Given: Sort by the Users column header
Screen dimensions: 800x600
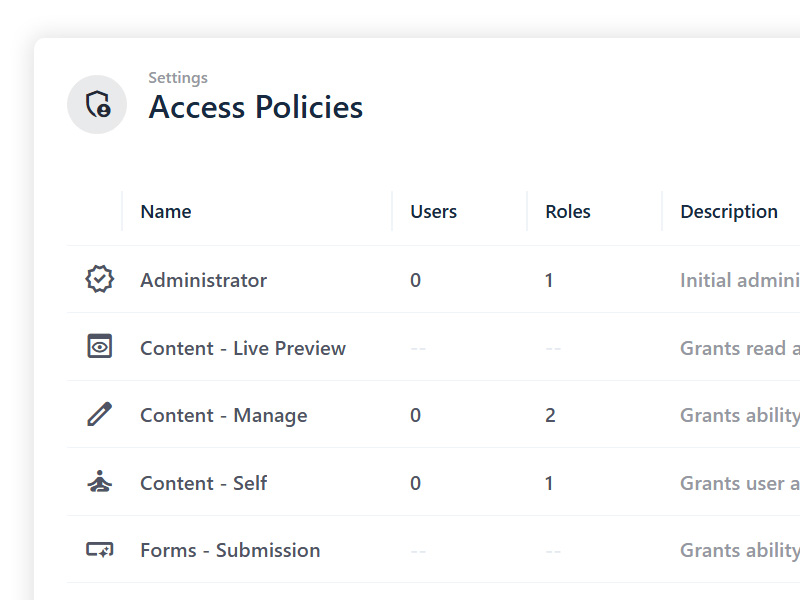Looking at the screenshot, I should 433,212.
